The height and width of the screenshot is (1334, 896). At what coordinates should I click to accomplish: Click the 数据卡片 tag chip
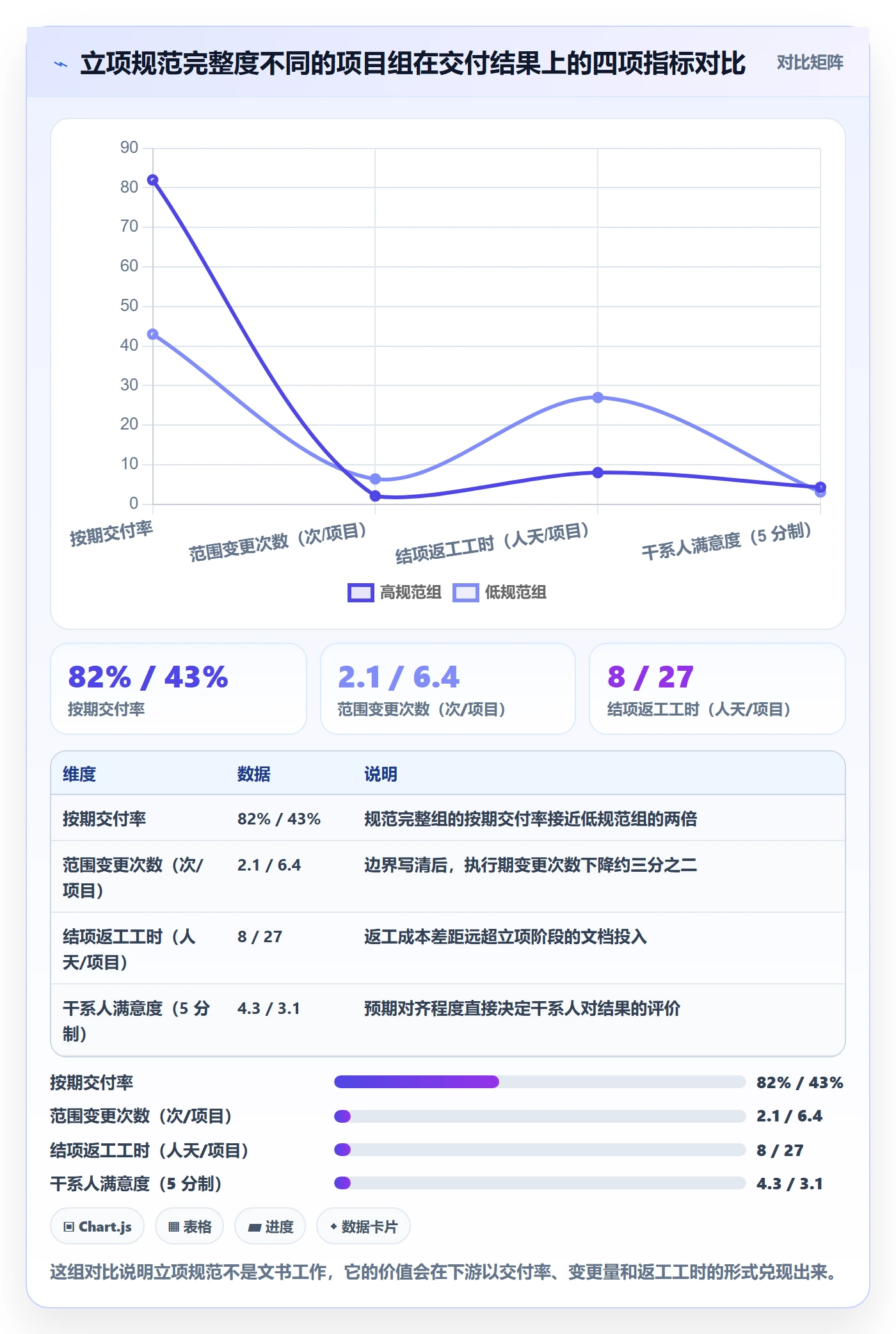364,1226
